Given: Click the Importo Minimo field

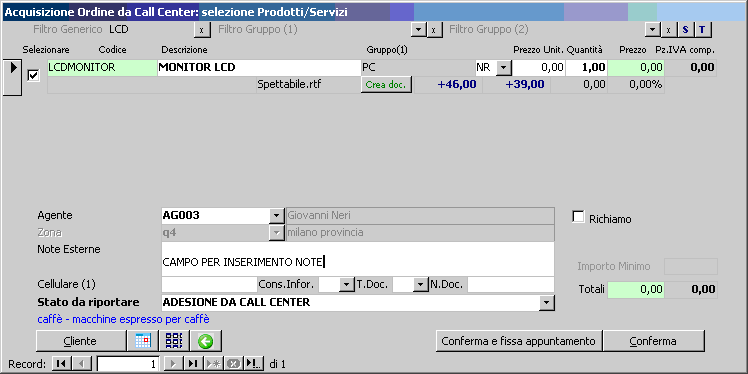Looking at the screenshot, I should (x=691, y=267).
